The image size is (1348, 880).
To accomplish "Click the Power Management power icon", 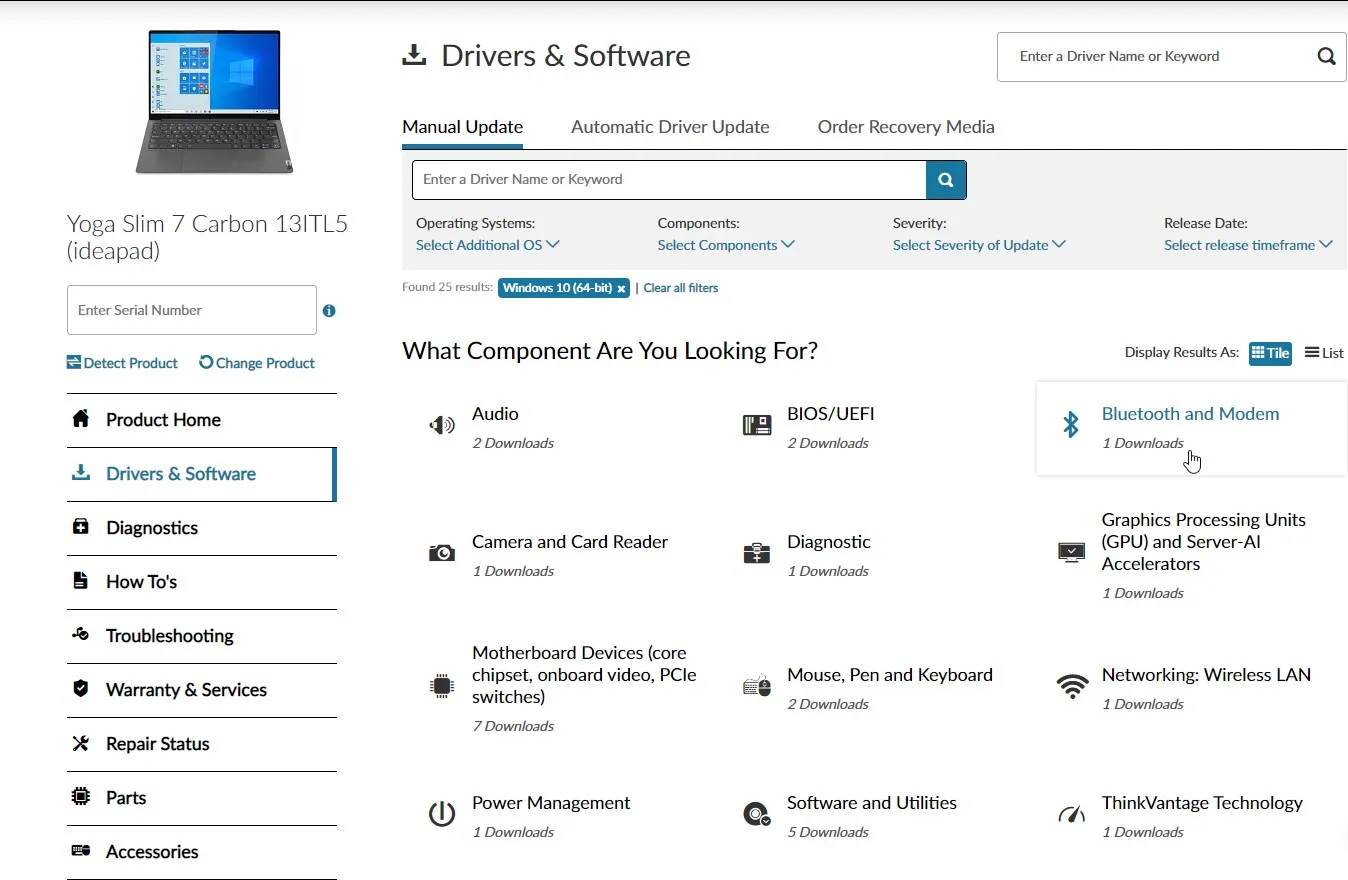I will [441, 814].
